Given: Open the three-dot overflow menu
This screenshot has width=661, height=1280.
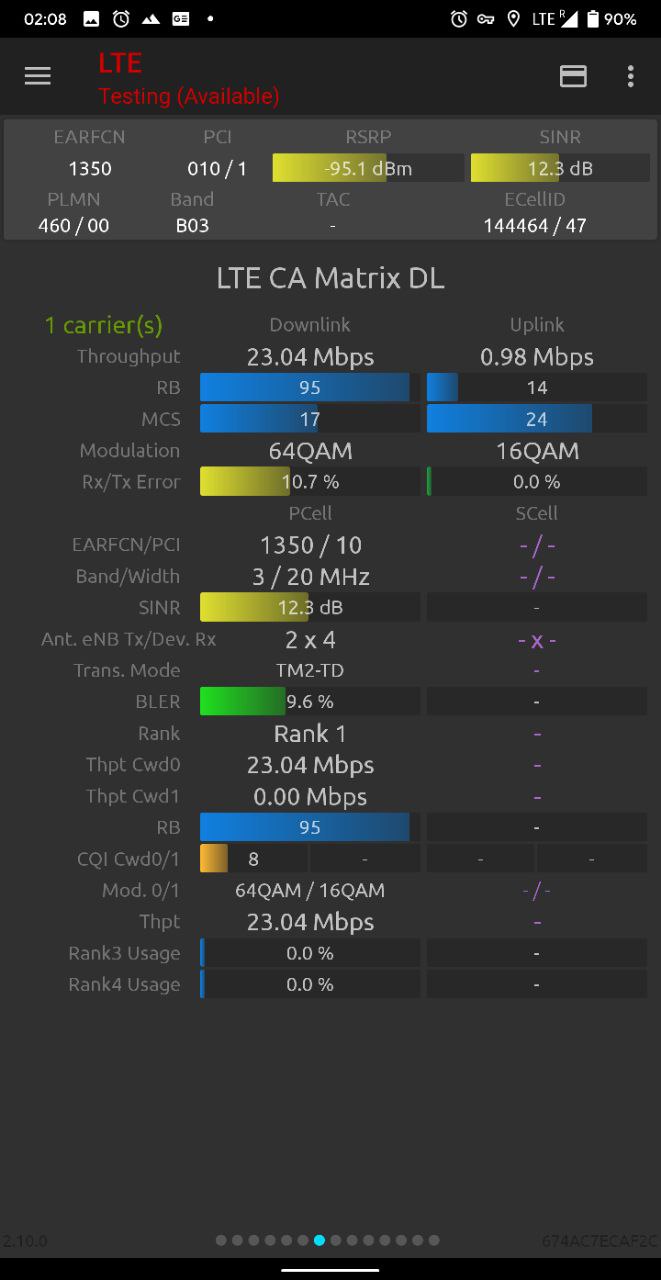Looking at the screenshot, I should pos(630,76).
